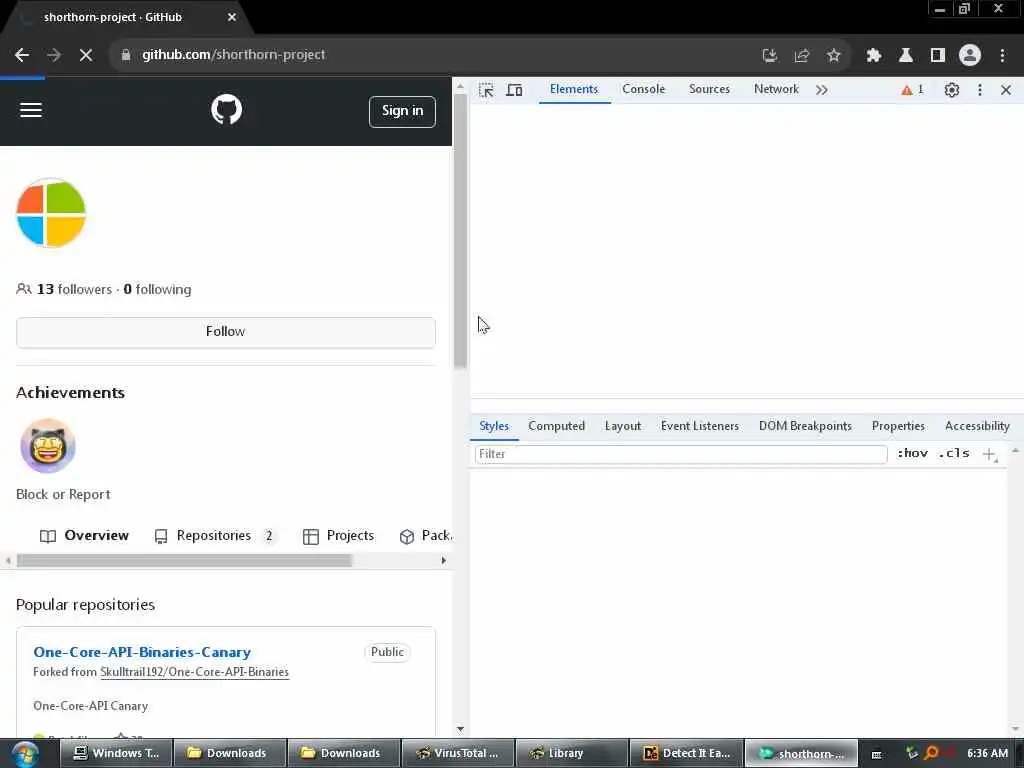Open GitHub hamburger navigation menu
This screenshot has width=1024, height=768.
pyautogui.click(x=31, y=110)
